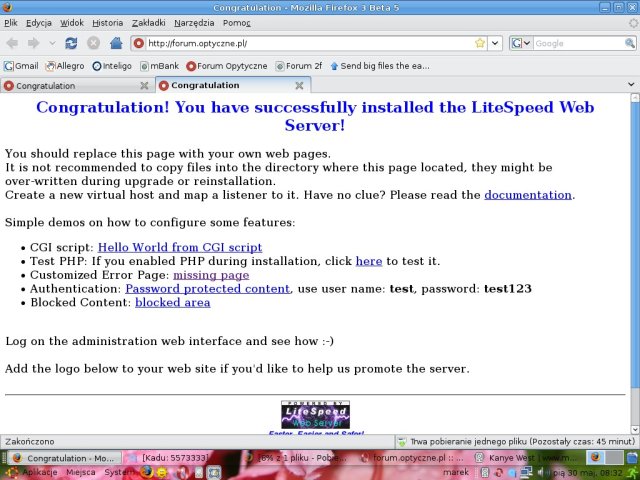Viewport: 640px width, 480px height.
Task: Open Password protected content link
Action: (208, 289)
